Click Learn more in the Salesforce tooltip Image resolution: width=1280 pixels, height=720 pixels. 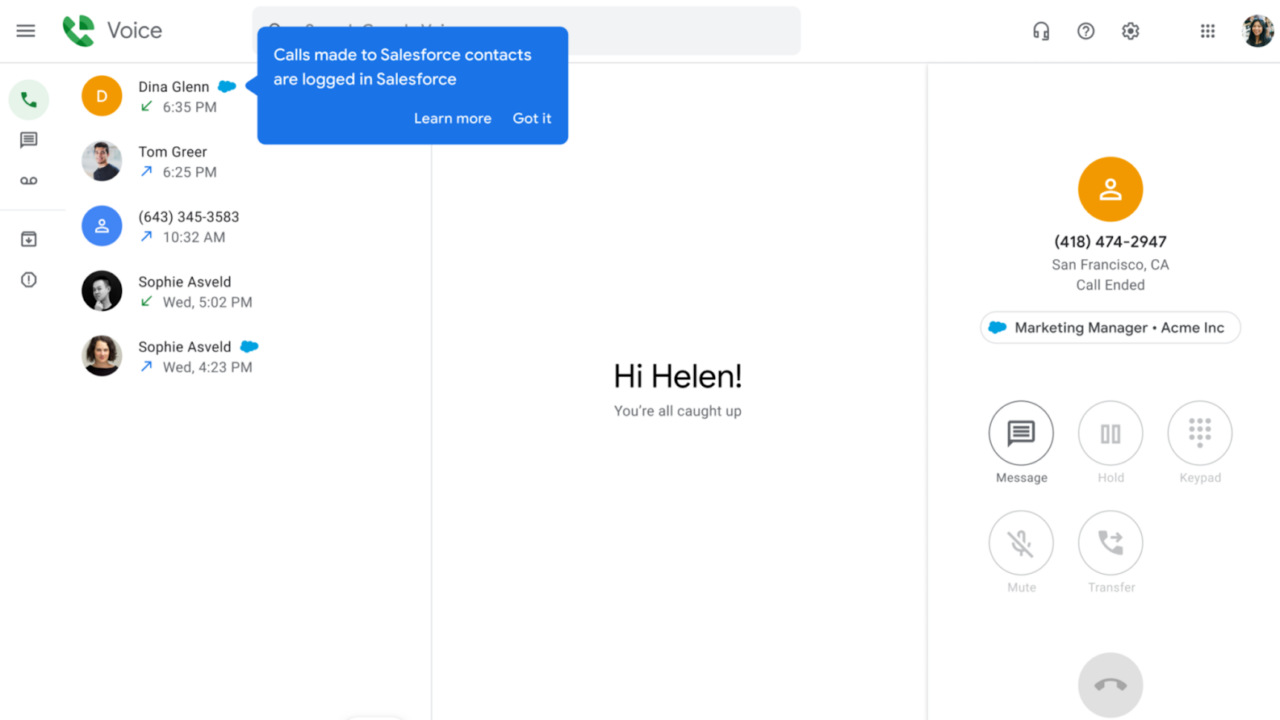[x=453, y=118]
